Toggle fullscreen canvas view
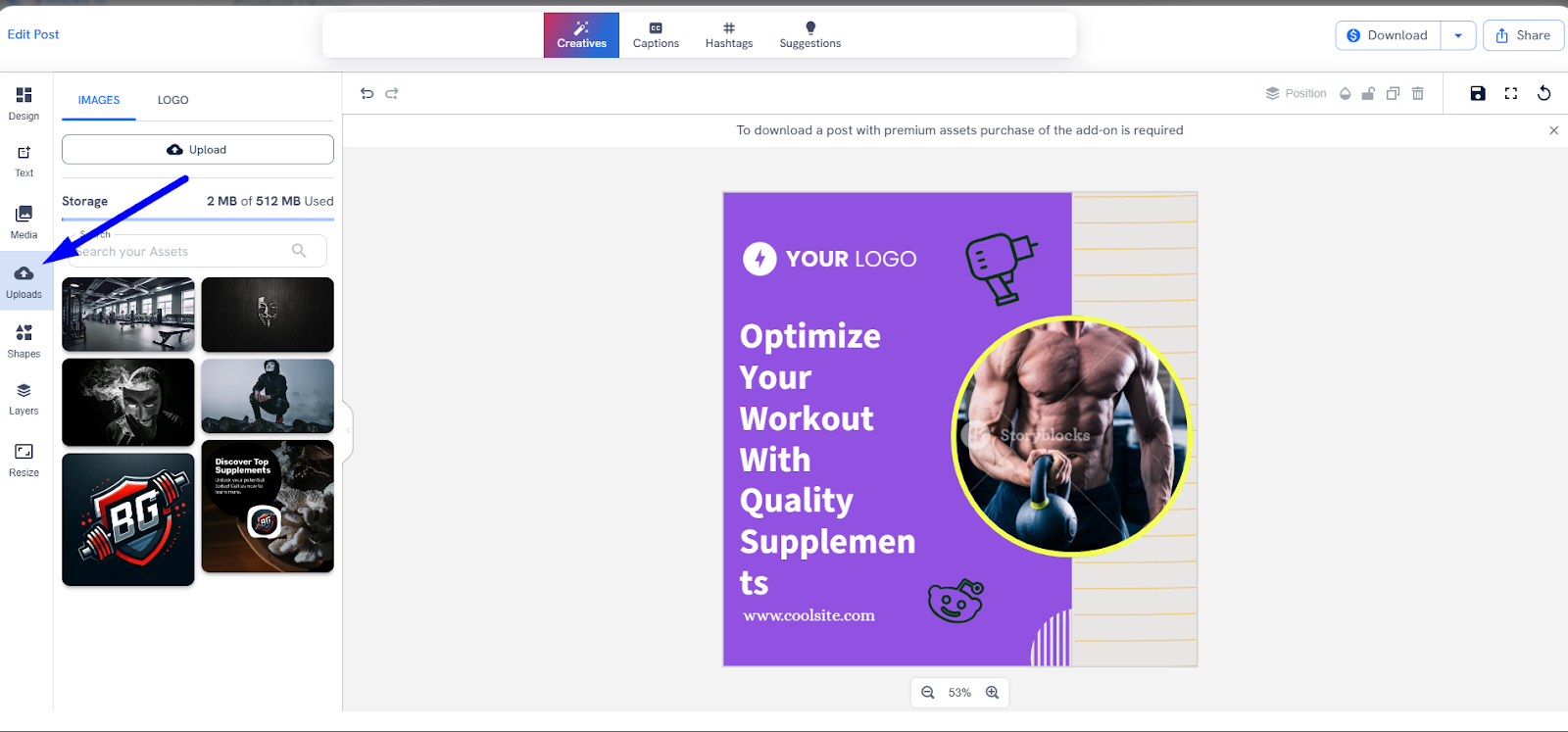 coord(1511,93)
